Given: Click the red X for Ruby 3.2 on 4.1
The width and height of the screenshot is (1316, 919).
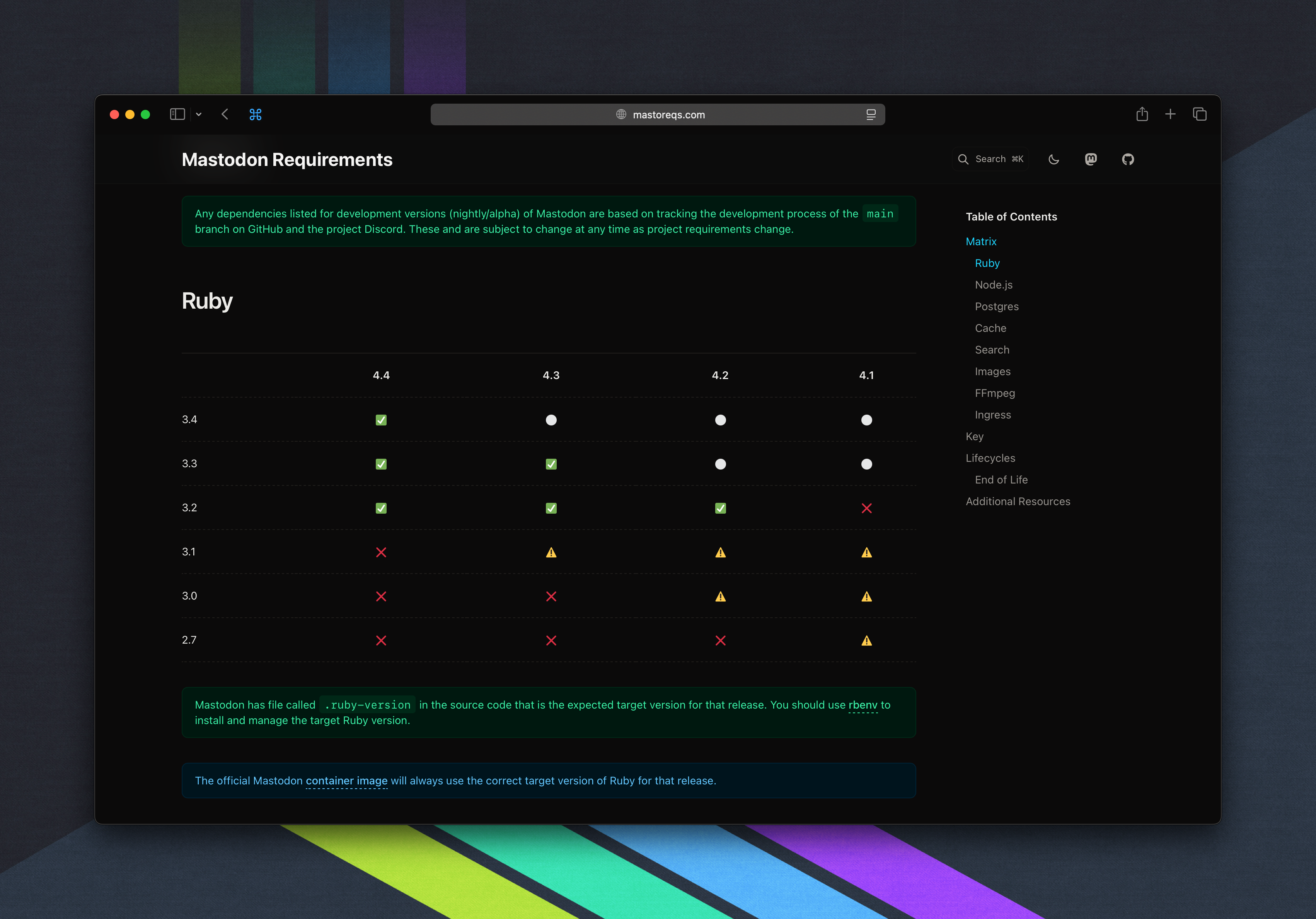Looking at the screenshot, I should tap(867, 509).
